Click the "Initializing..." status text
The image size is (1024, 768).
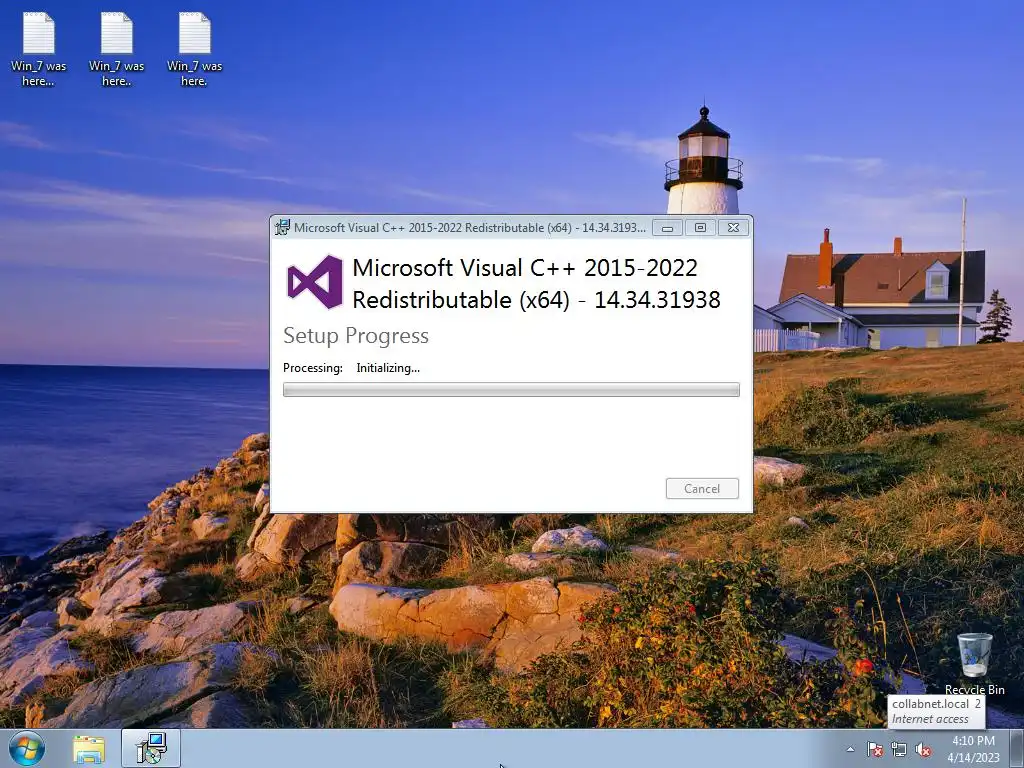pos(388,368)
